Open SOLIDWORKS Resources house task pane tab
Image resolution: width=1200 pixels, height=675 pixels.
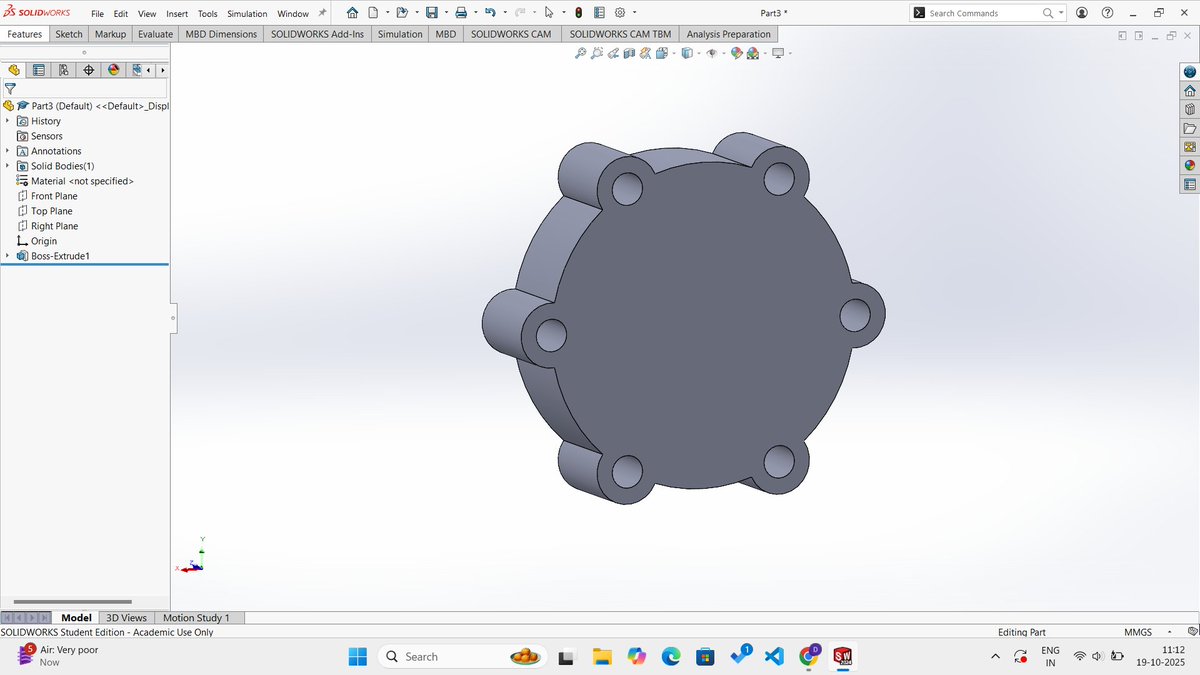click(x=1189, y=91)
